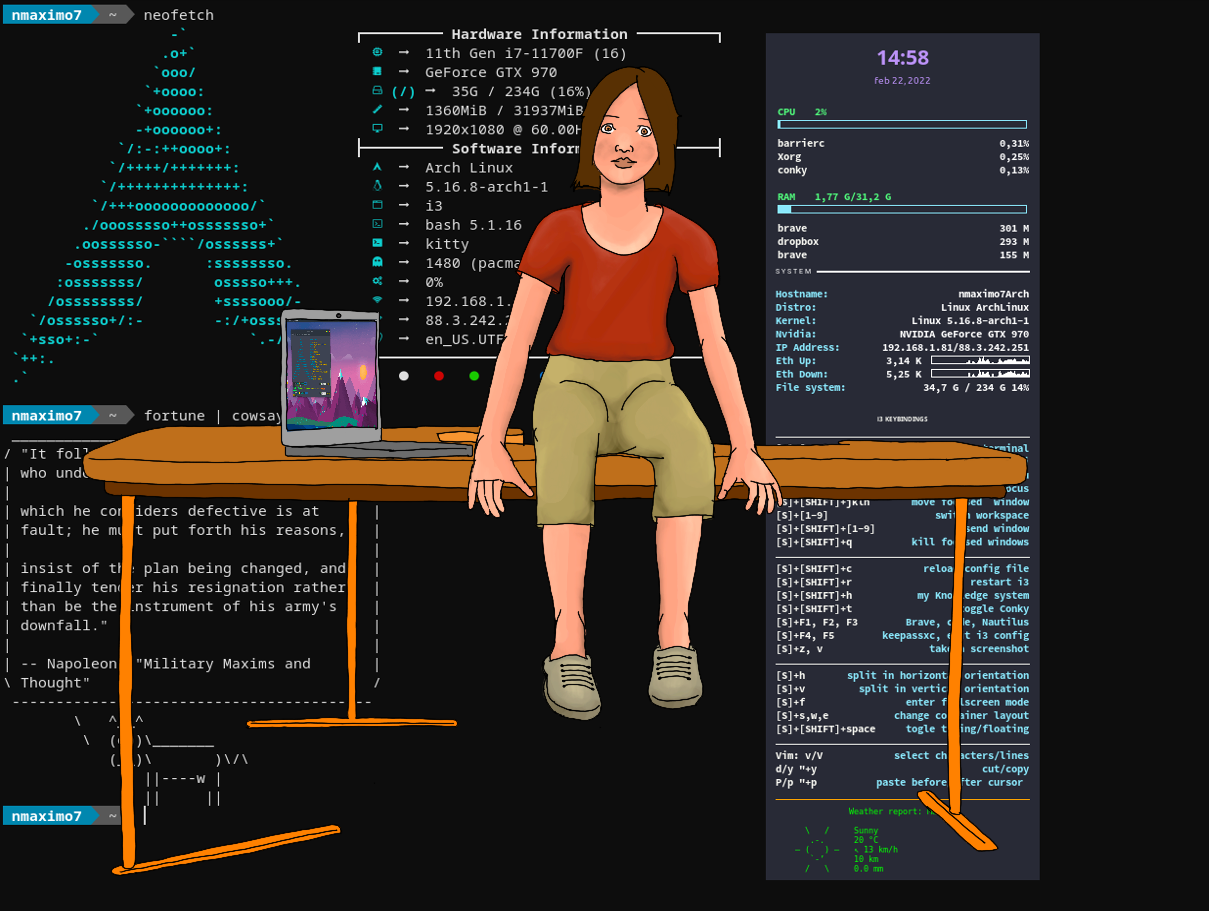
Task: Click the white color dot in neofetch palette
Action: click(404, 376)
